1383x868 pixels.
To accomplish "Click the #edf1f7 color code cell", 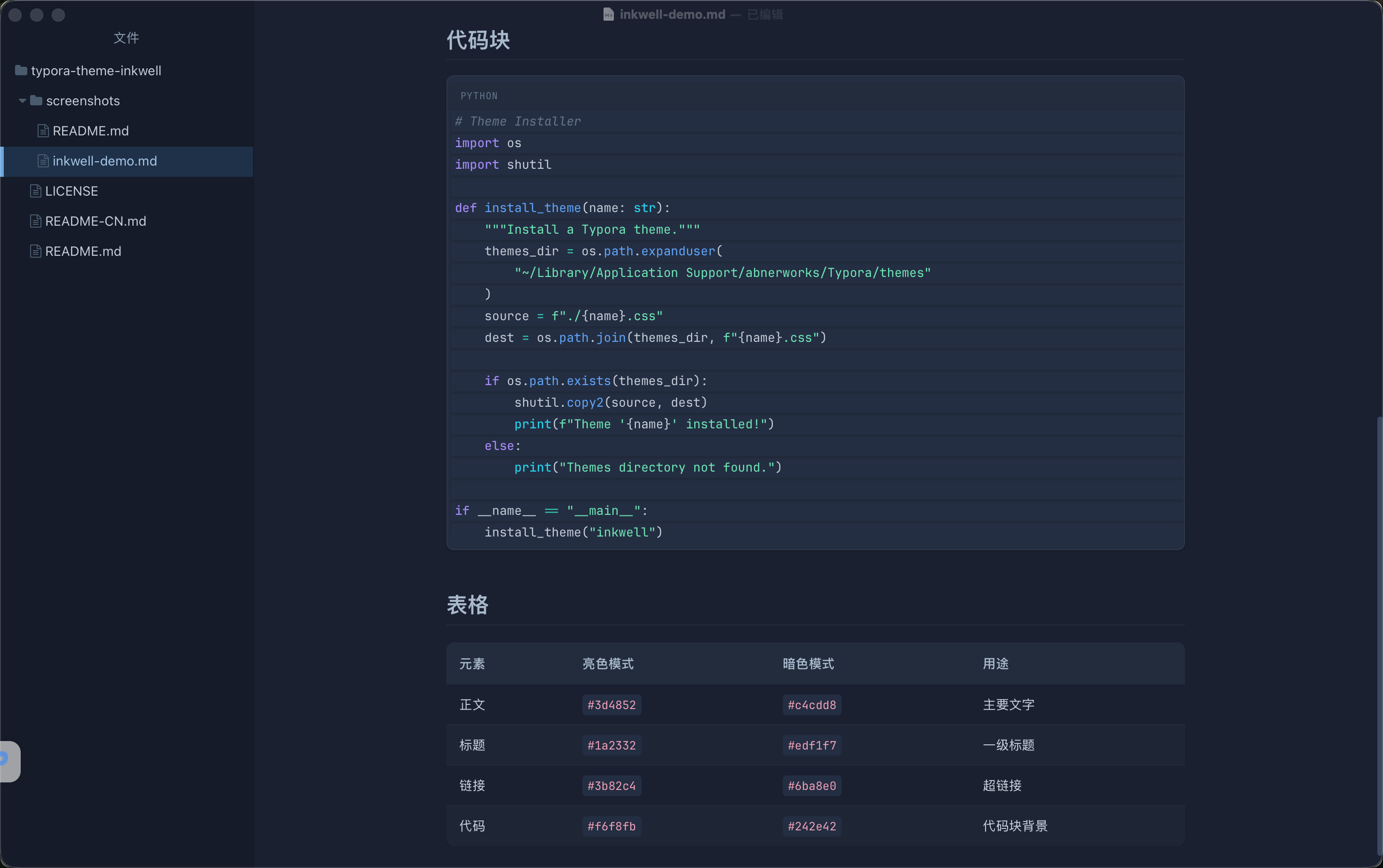I will tap(811, 745).
